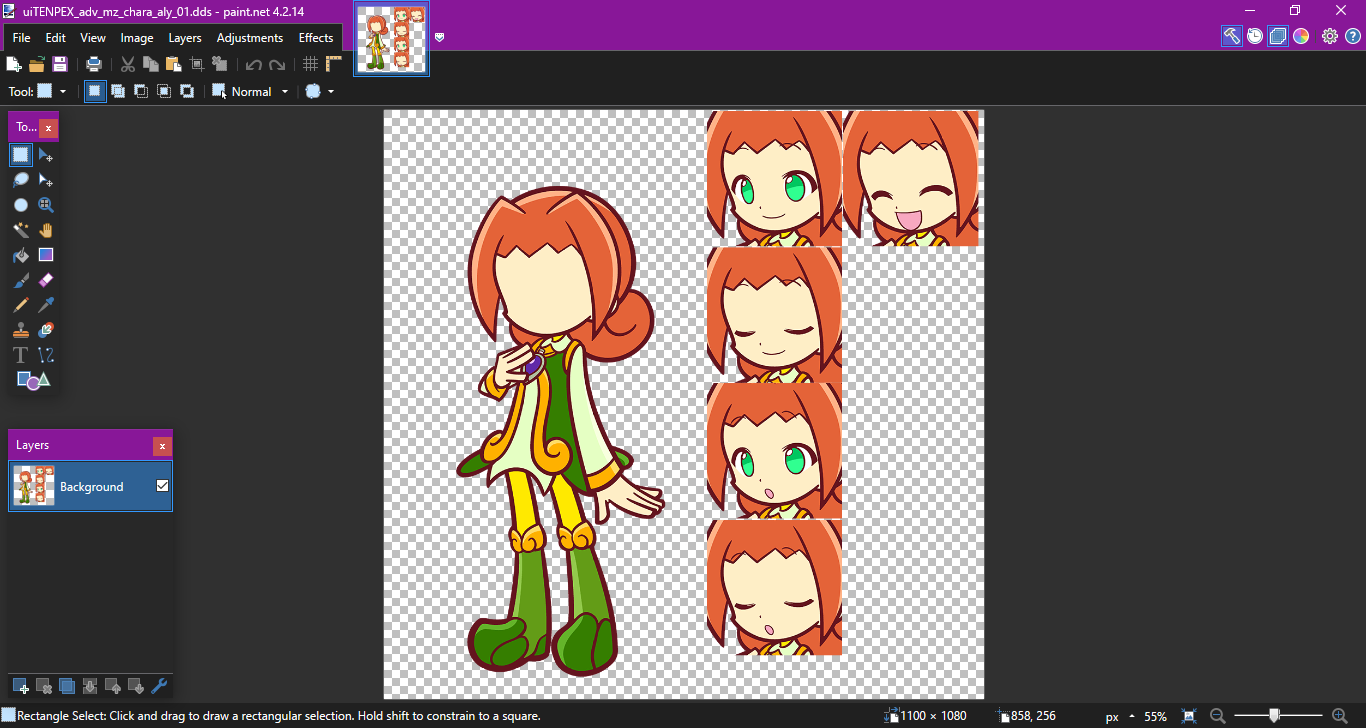Screen dimensions: 1366x728
Task: Click the Print icon
Action: (x=94, y=64)
